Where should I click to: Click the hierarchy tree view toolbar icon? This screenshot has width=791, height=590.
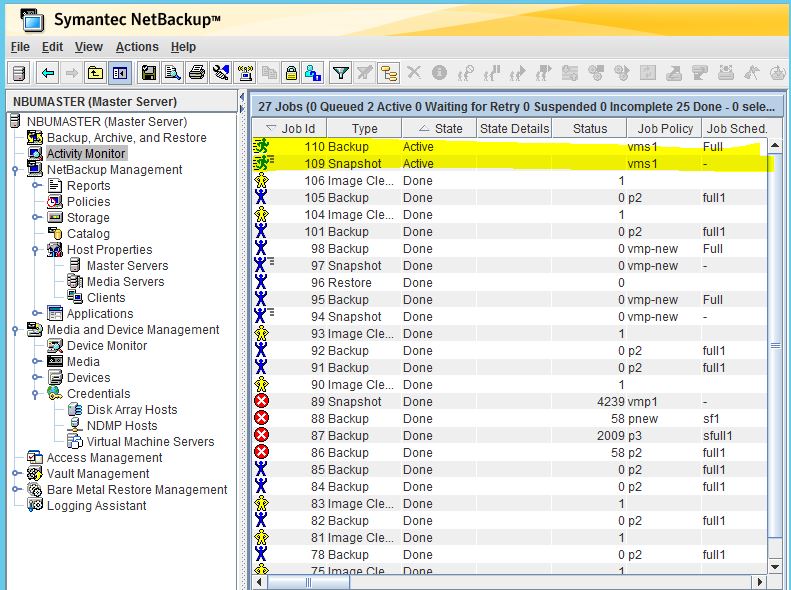389,74
